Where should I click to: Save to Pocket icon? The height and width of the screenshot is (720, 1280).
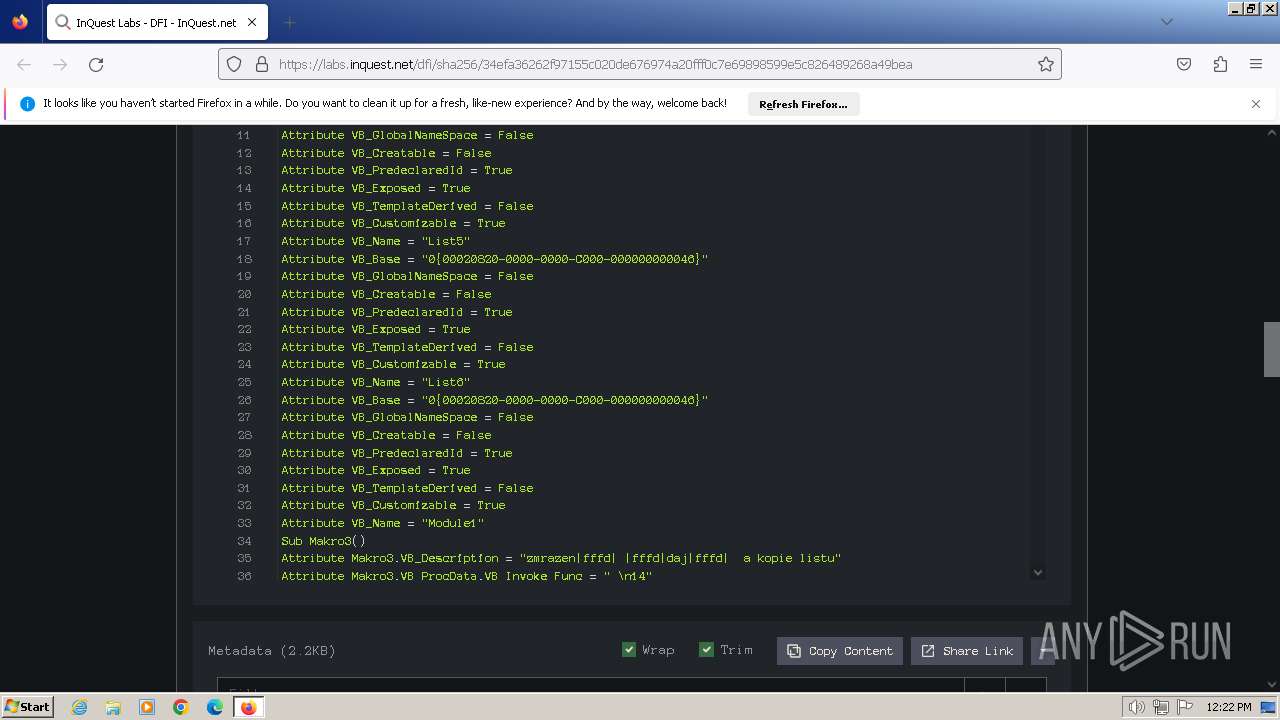[x=1184, y=64]
